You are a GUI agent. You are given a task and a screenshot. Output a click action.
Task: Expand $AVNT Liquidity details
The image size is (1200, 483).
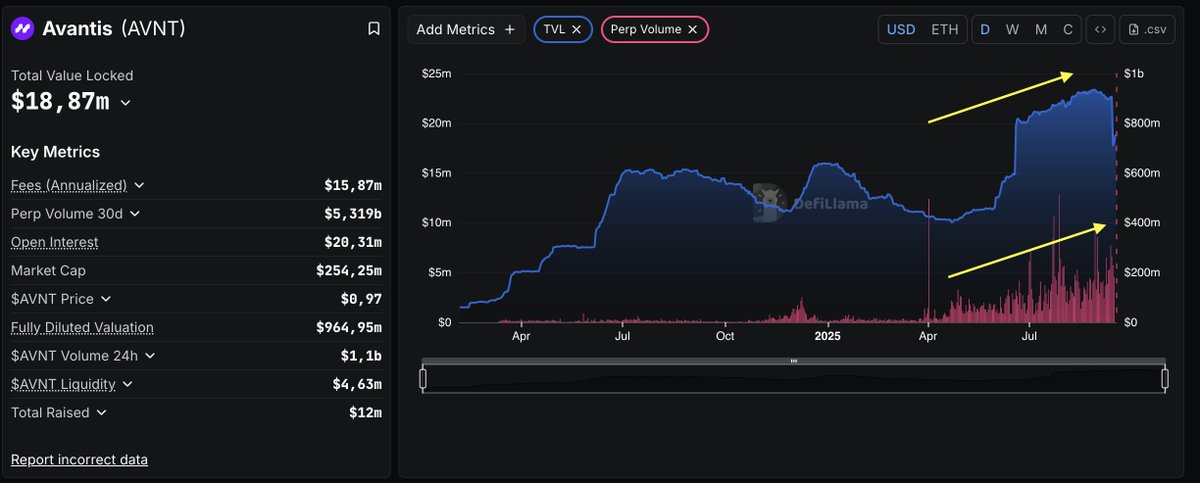(x=129, y=384)
